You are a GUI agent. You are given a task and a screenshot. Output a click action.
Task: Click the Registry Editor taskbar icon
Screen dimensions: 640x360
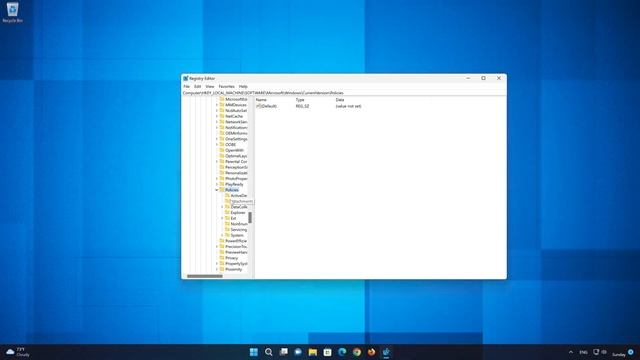(386, 352)
